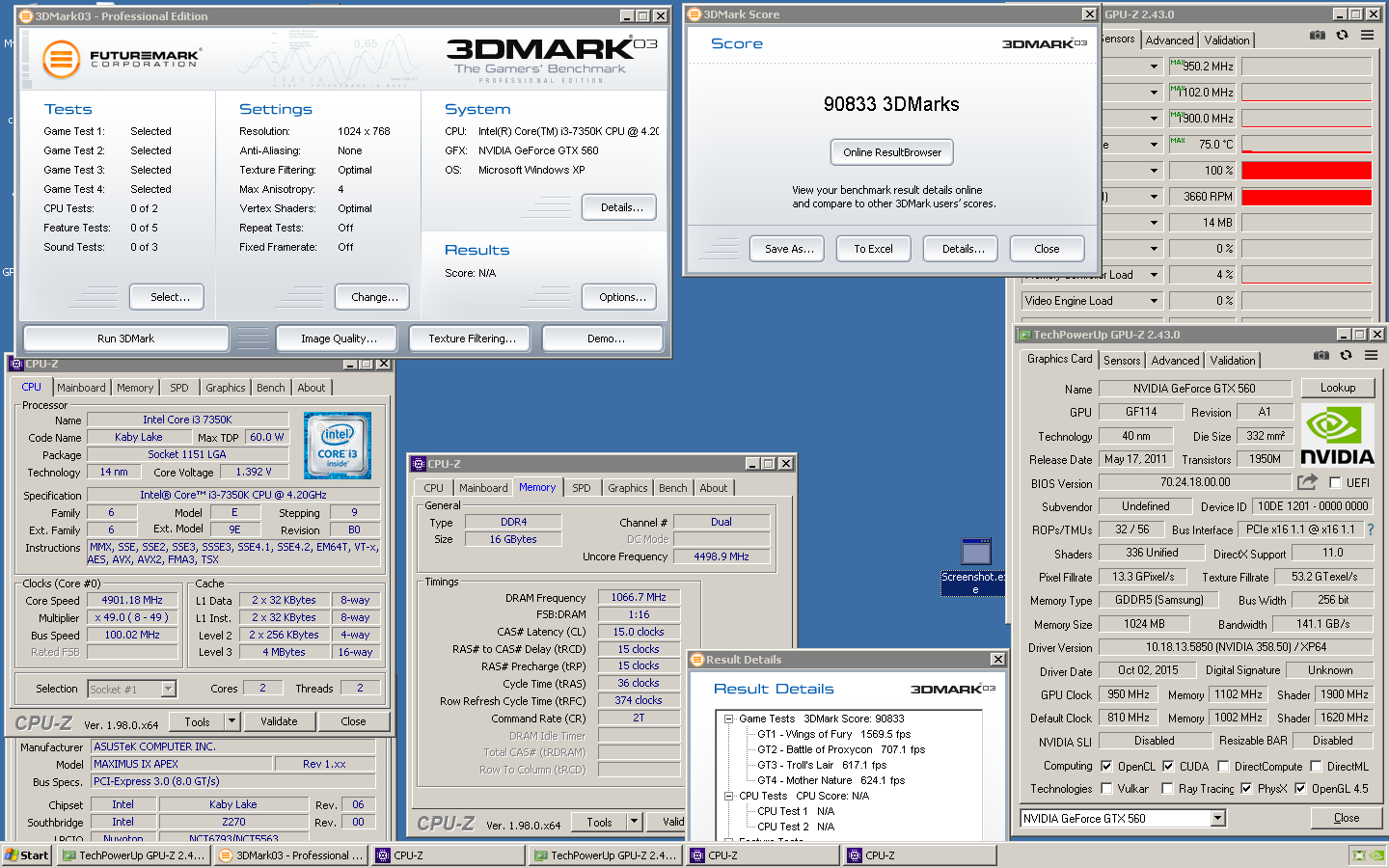Viewport: 1389px width, 868px height.
Task: Click the Futuremark Corporation logo in 3DMark03
Action: [x=122, y=59]
